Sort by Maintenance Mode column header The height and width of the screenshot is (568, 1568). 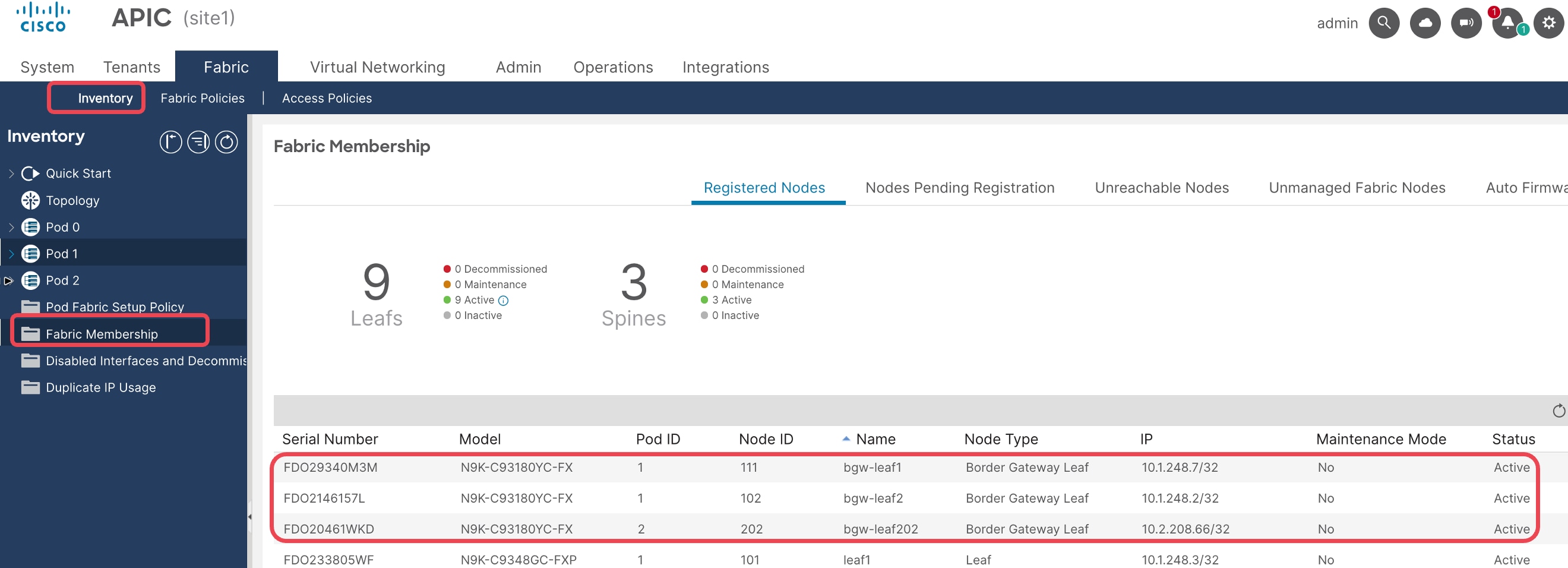1380,439
